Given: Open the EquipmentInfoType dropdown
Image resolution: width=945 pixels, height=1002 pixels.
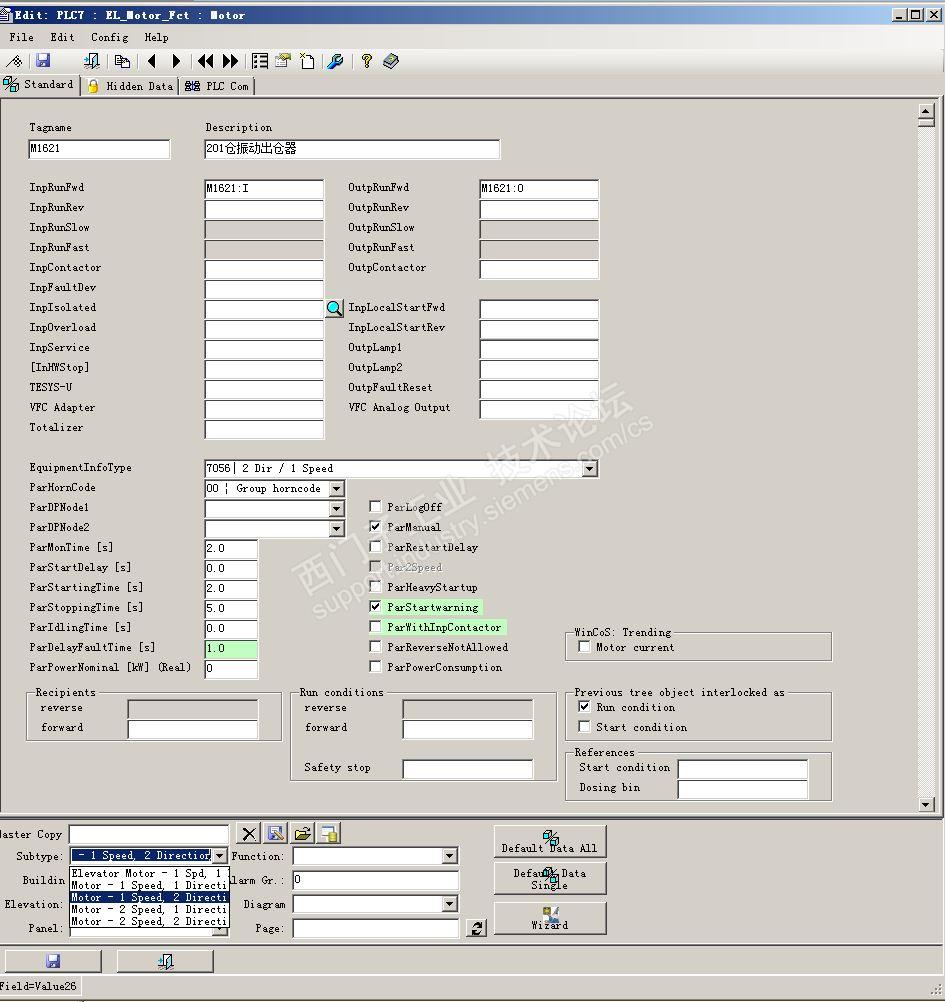Looking at the screenshot, I should point(590,468).
